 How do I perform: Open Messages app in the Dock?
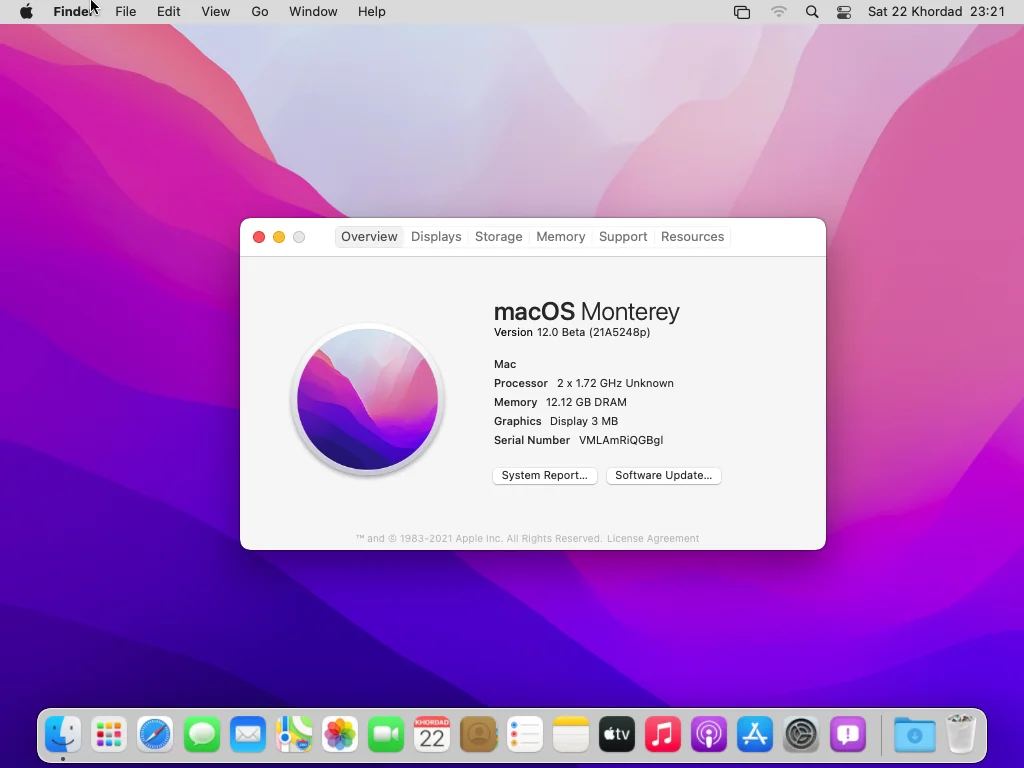tap(201, 735)
